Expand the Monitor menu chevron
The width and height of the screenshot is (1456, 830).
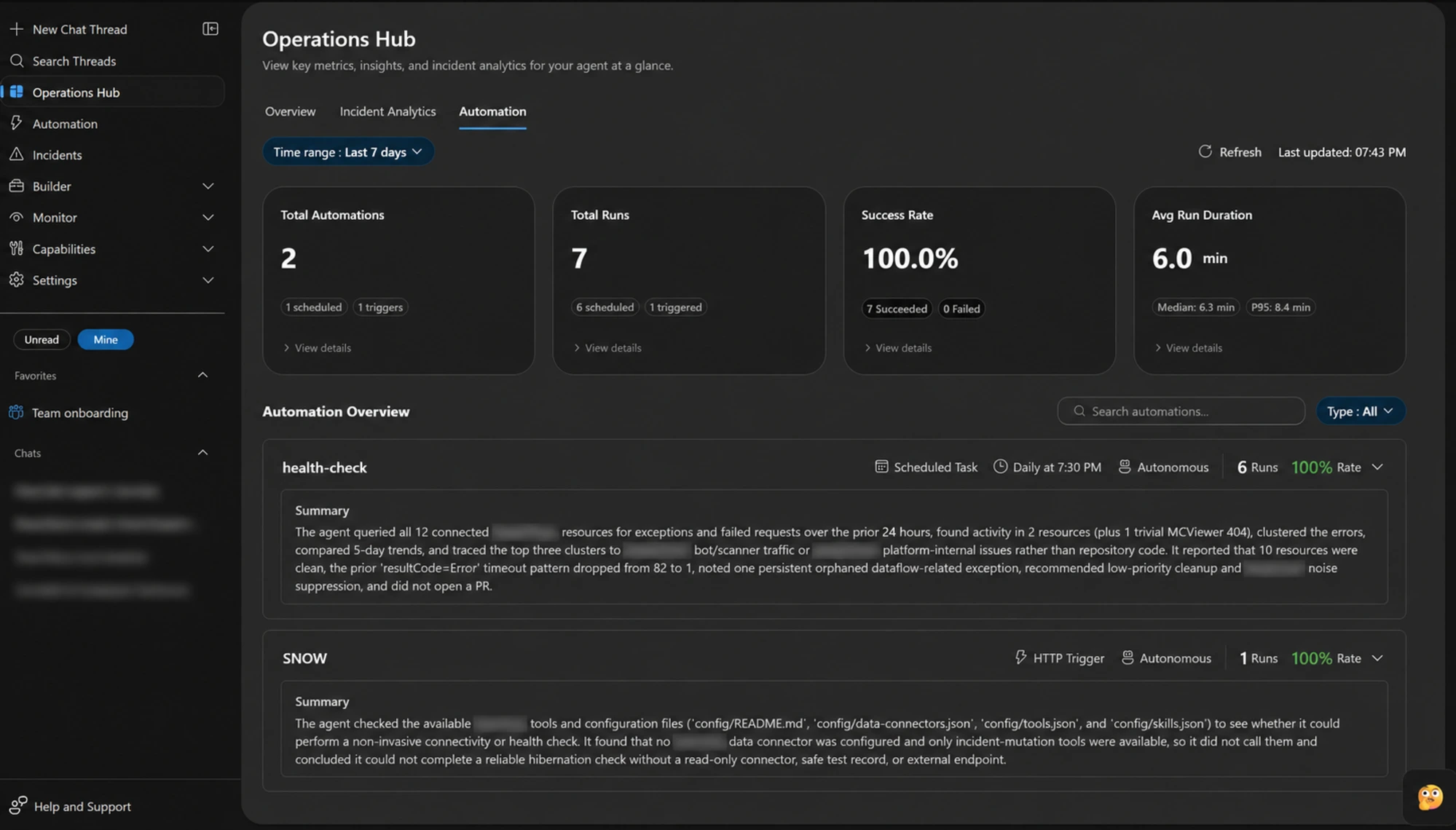point(208,217)
